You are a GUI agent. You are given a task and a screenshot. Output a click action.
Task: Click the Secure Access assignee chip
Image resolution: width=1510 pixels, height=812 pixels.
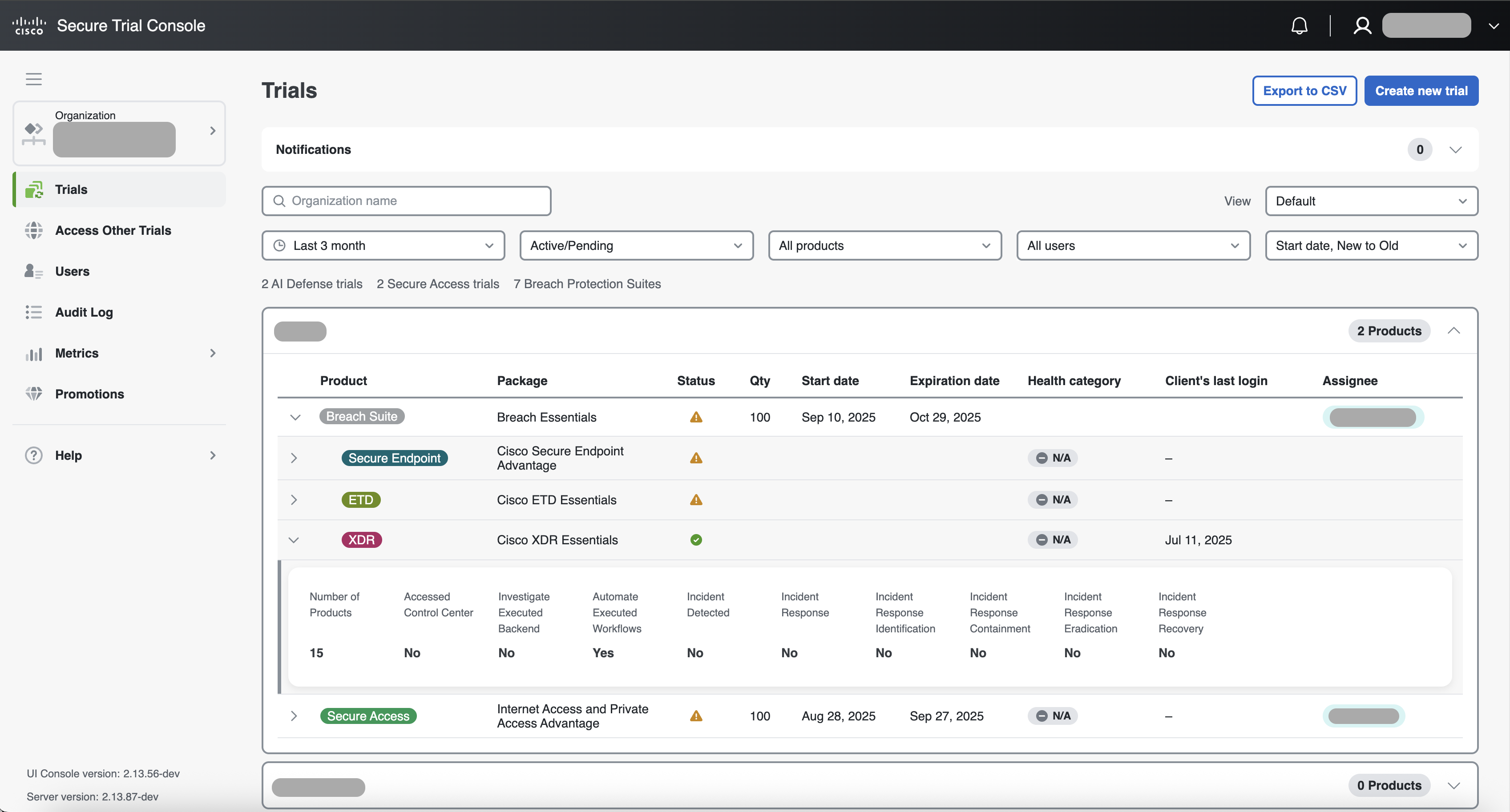(x=1364, y=716)
